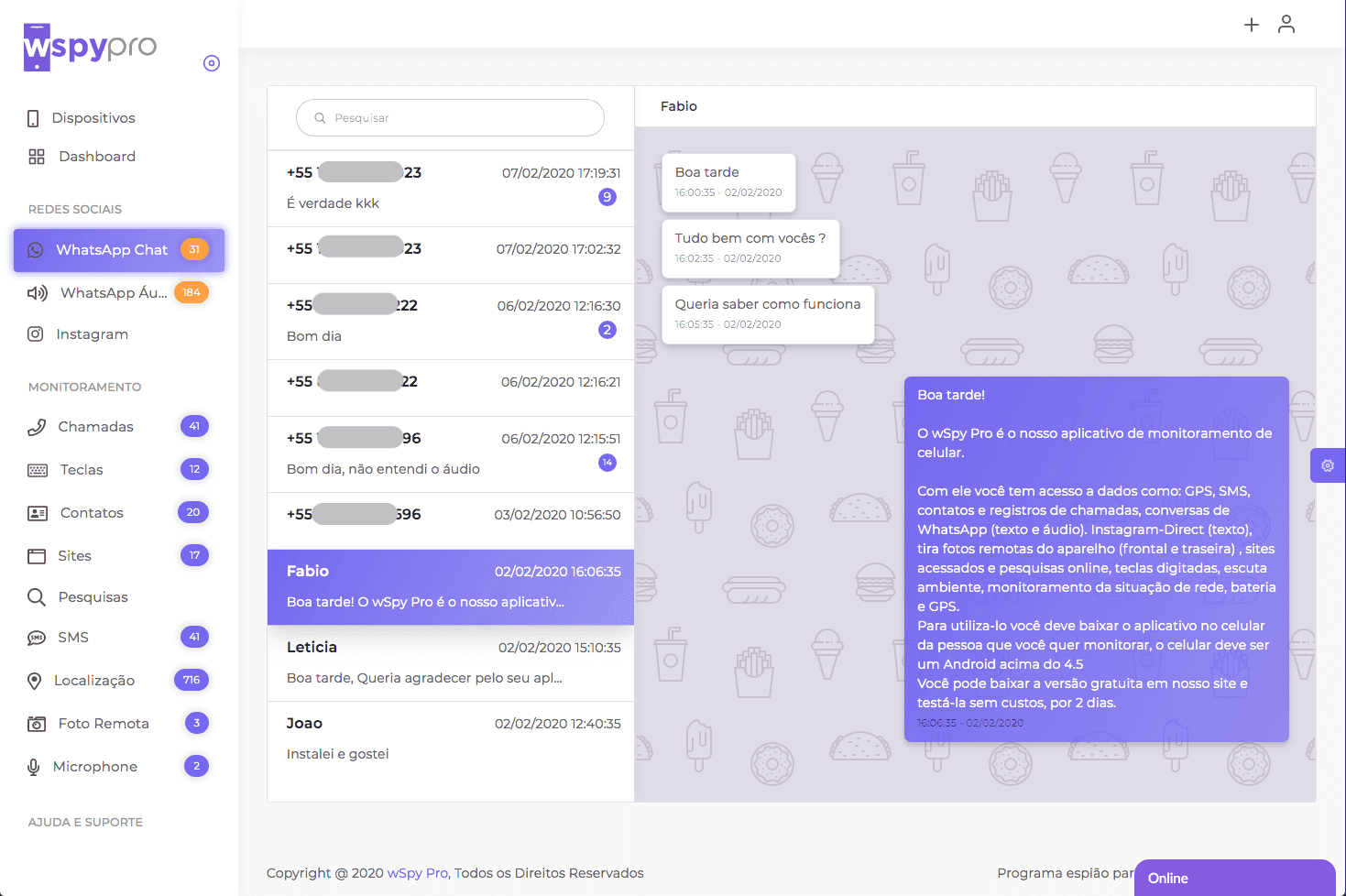The image size is (1346, 896).
Task: Click the Chamadas 41 badge
Action: [x=194, y=426]
